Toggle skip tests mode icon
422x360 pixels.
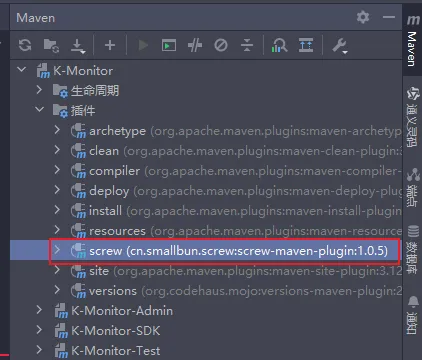221,45
